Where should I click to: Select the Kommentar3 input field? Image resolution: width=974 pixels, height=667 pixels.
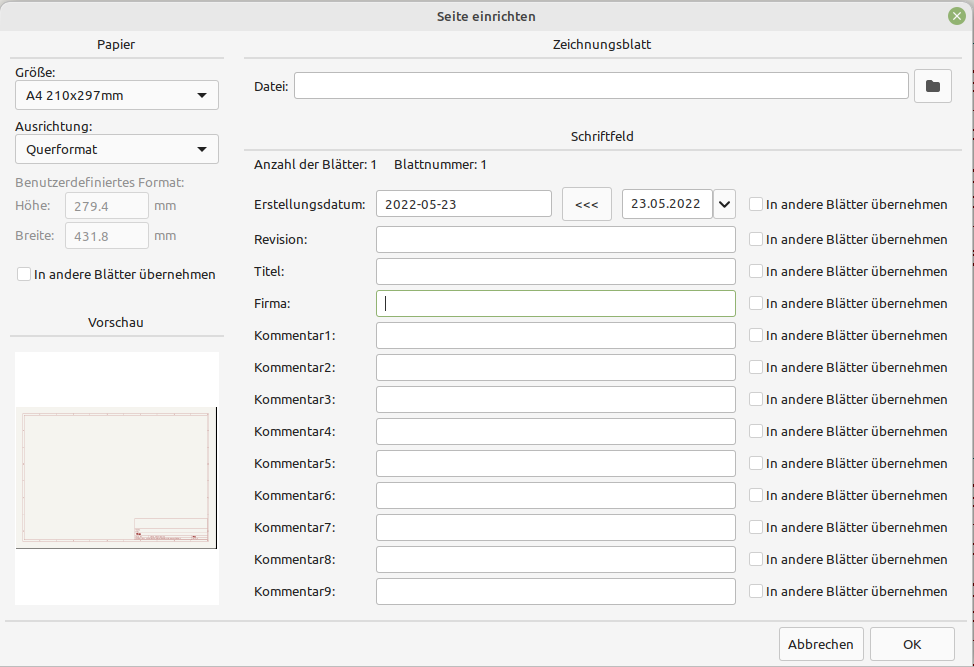tap(556, 399)
